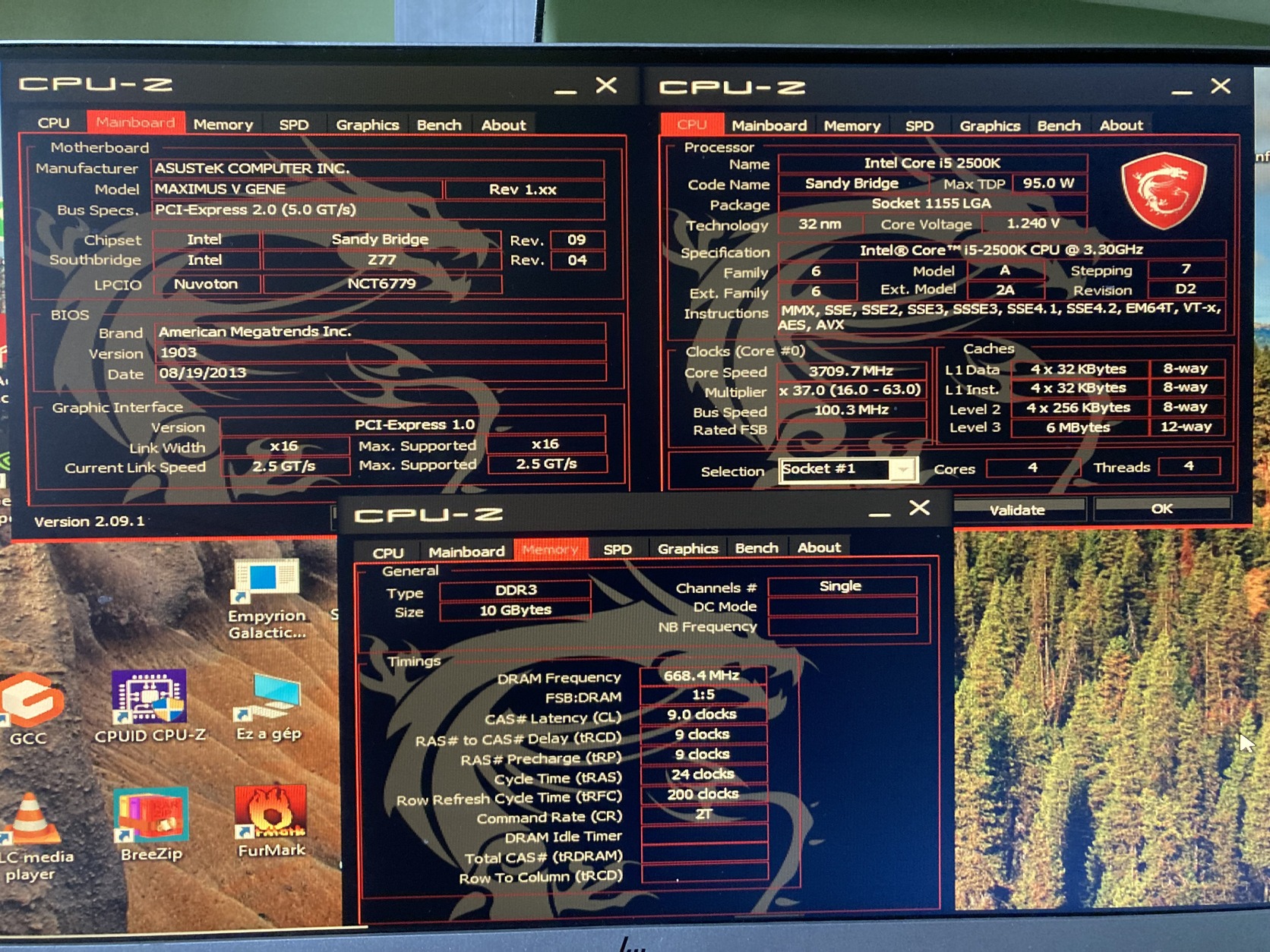This screenshot has width=1270, height=952.
Task: Click the processor name 'Intel Core i5 2500K'
Action: (933, 162)
